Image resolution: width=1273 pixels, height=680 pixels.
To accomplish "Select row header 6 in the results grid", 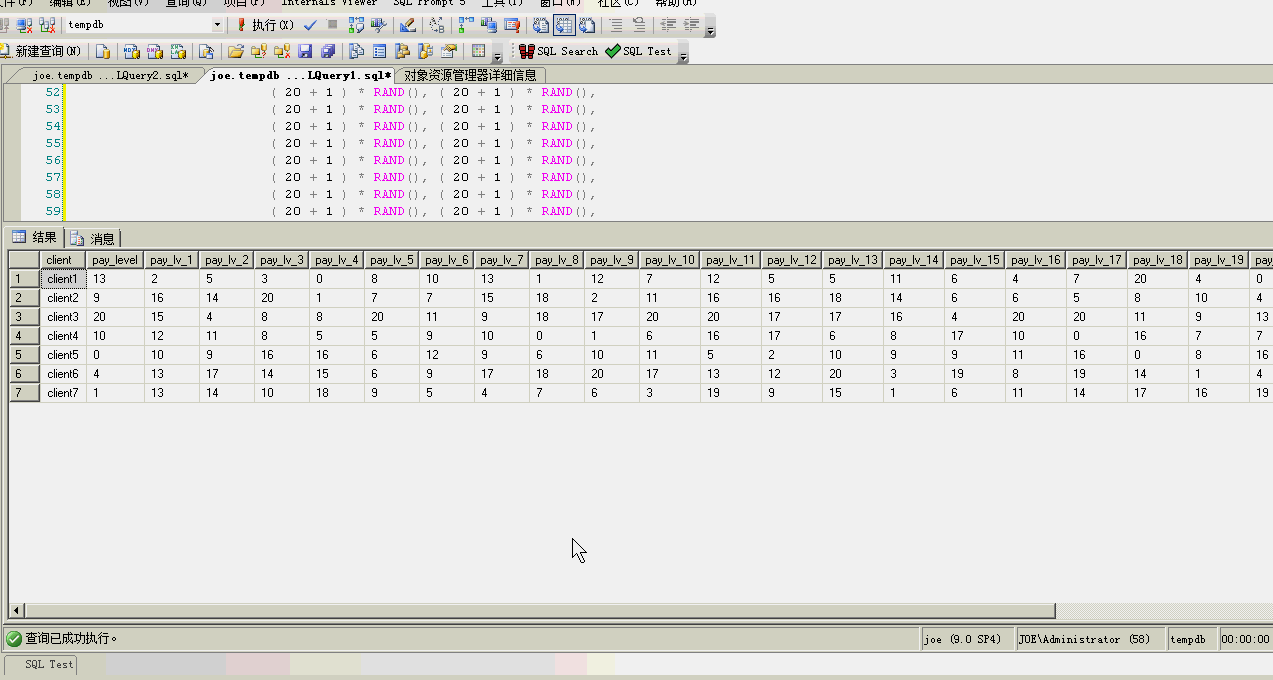I will [25, 374].
